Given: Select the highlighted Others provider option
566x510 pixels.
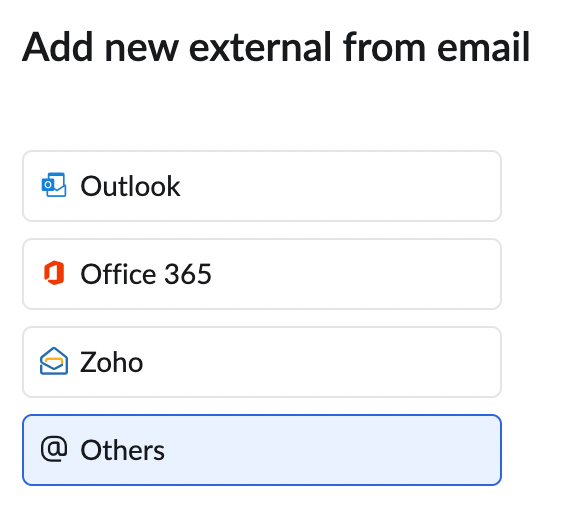Looking at the screenshot, I should point(262,450).
